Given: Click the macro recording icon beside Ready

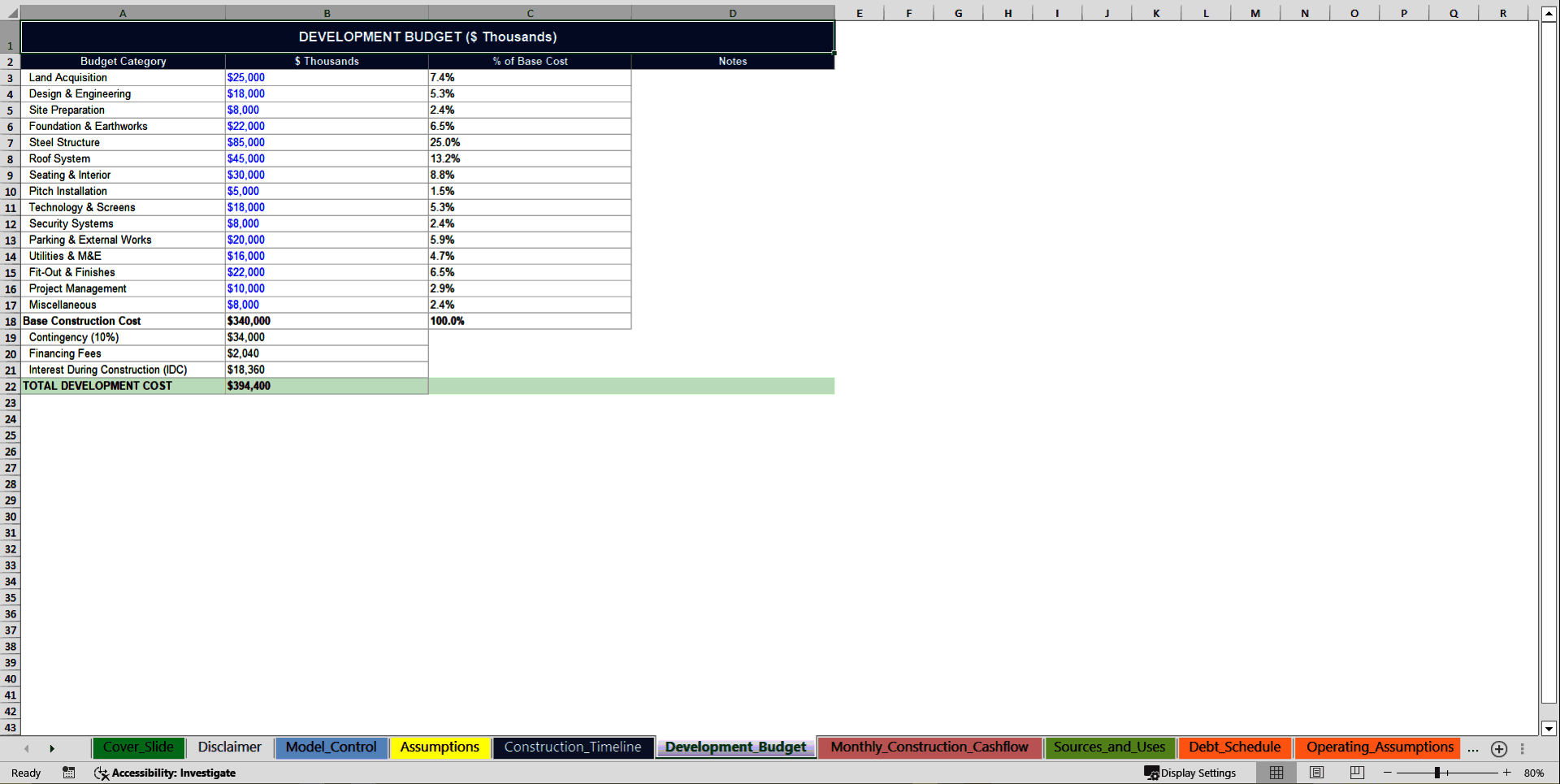Looking at the screenshot, I should [x=69, y=773].
